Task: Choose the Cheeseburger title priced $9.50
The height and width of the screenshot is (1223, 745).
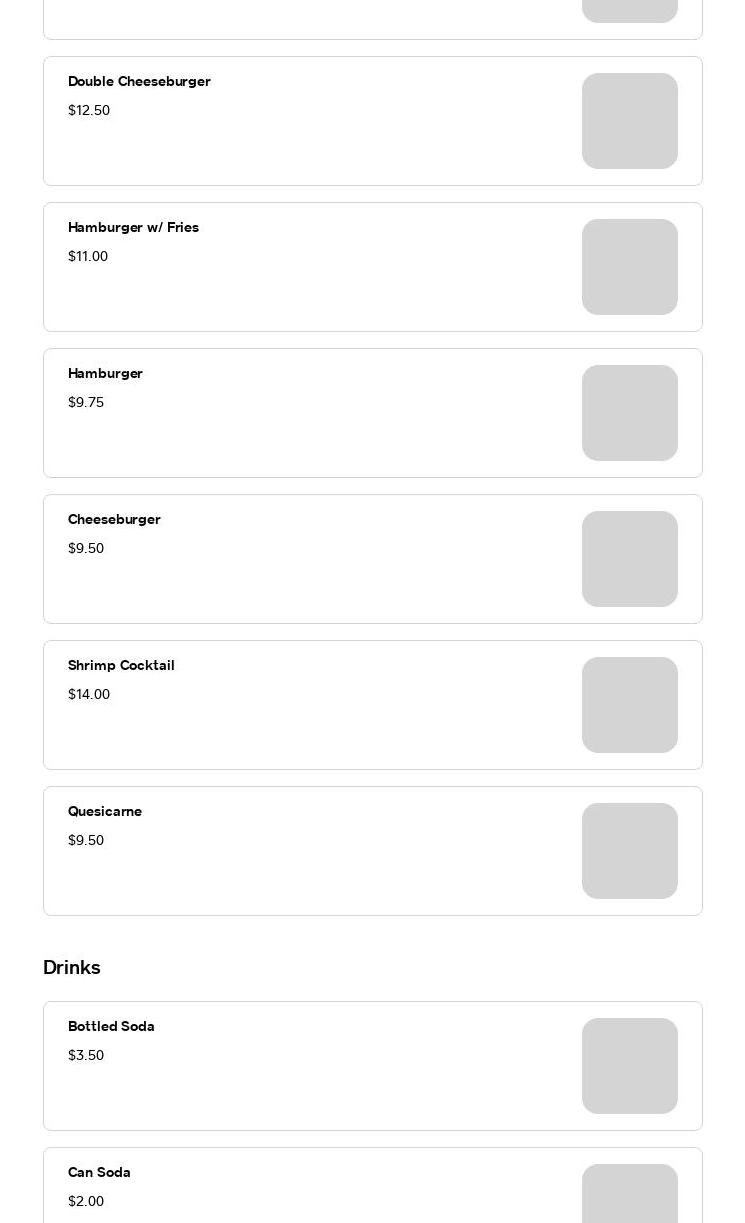Action: tap(114, 519)
